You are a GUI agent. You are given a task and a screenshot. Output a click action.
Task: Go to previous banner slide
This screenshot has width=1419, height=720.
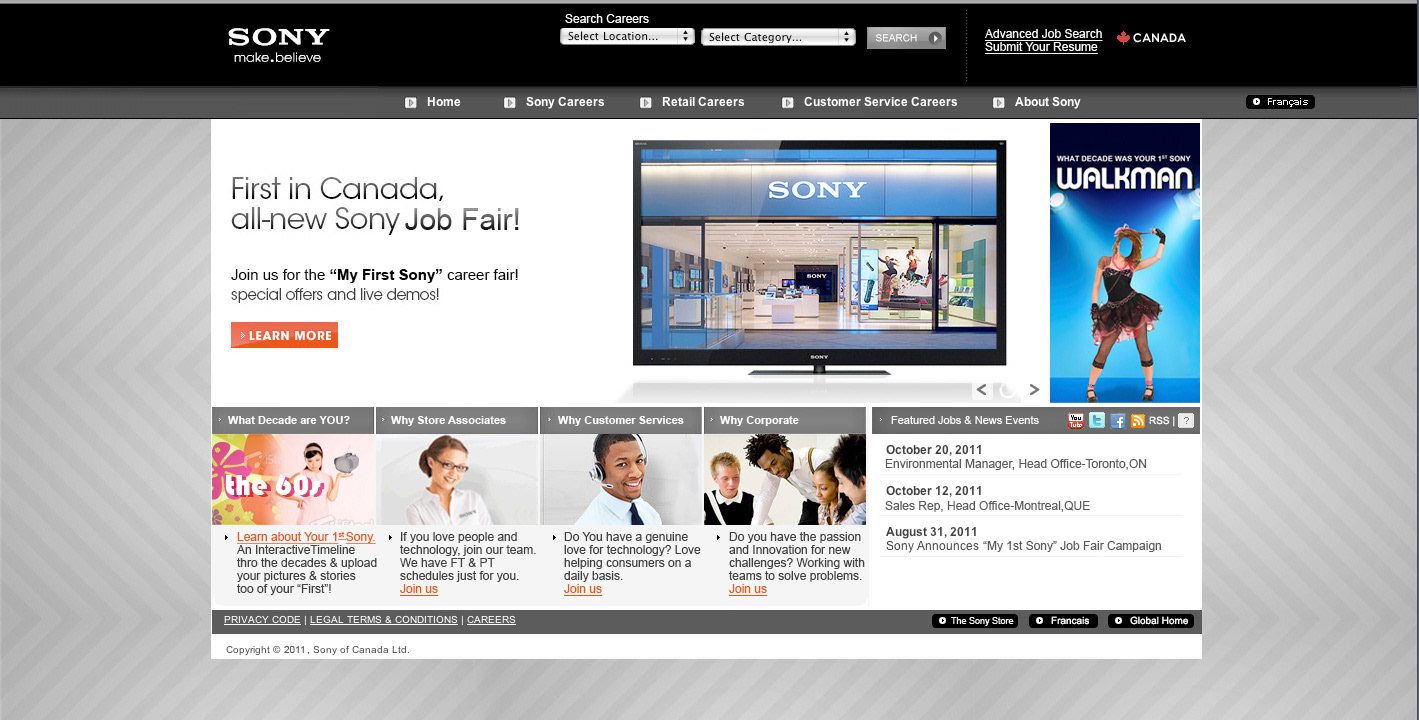[982, 390]
